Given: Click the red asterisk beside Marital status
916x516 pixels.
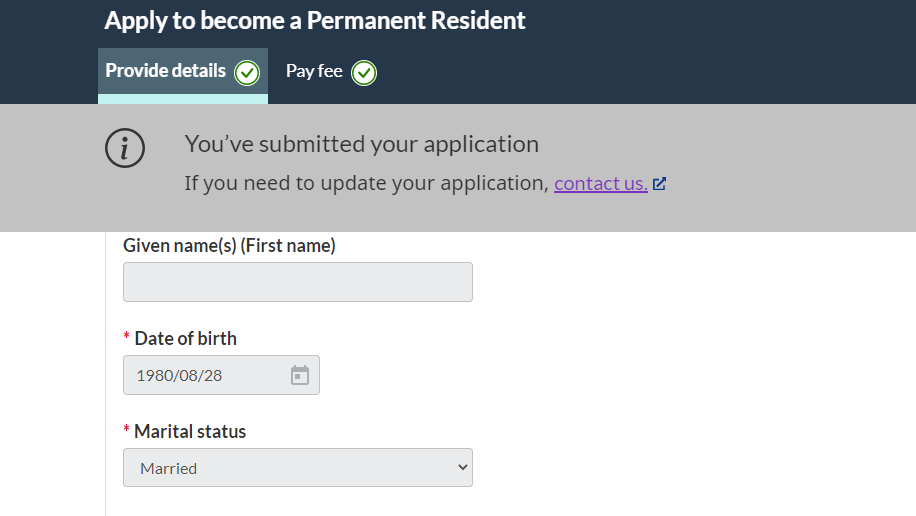Looking at the screenshot, I should point(127,431).
